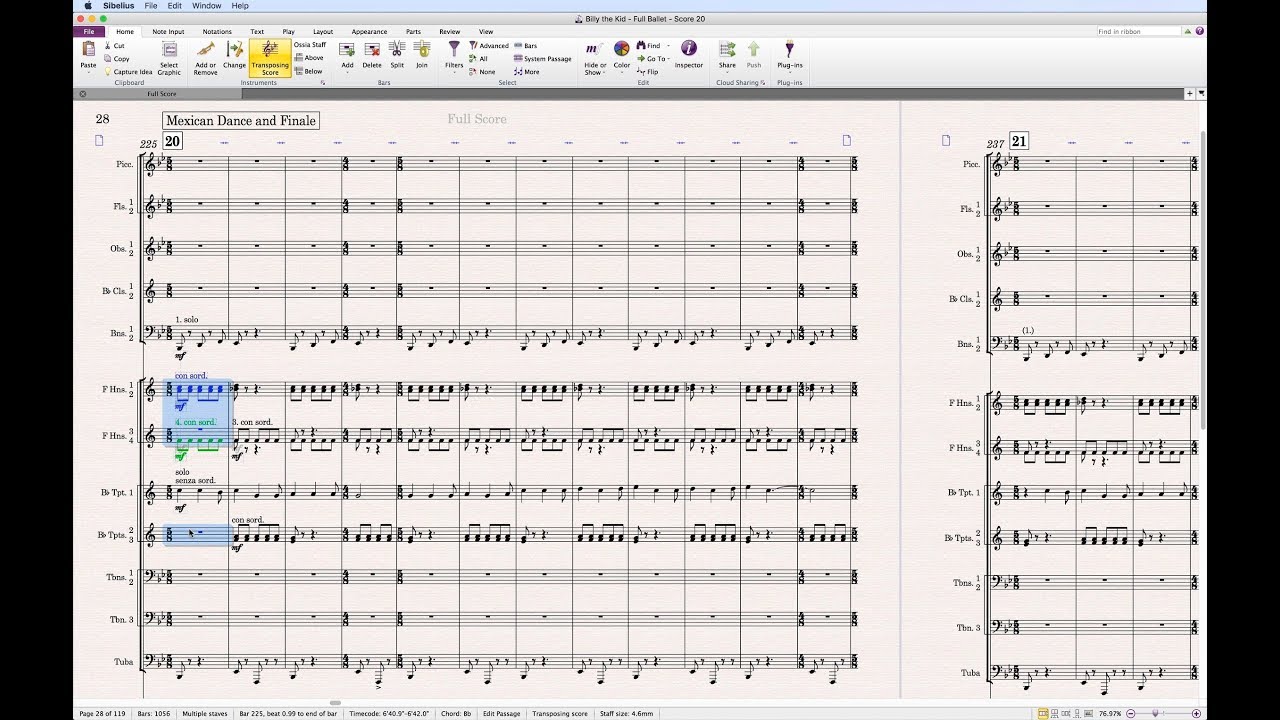Switch to the Review ribbon tab
The image size is (1280, 720).
click(450, 31)
